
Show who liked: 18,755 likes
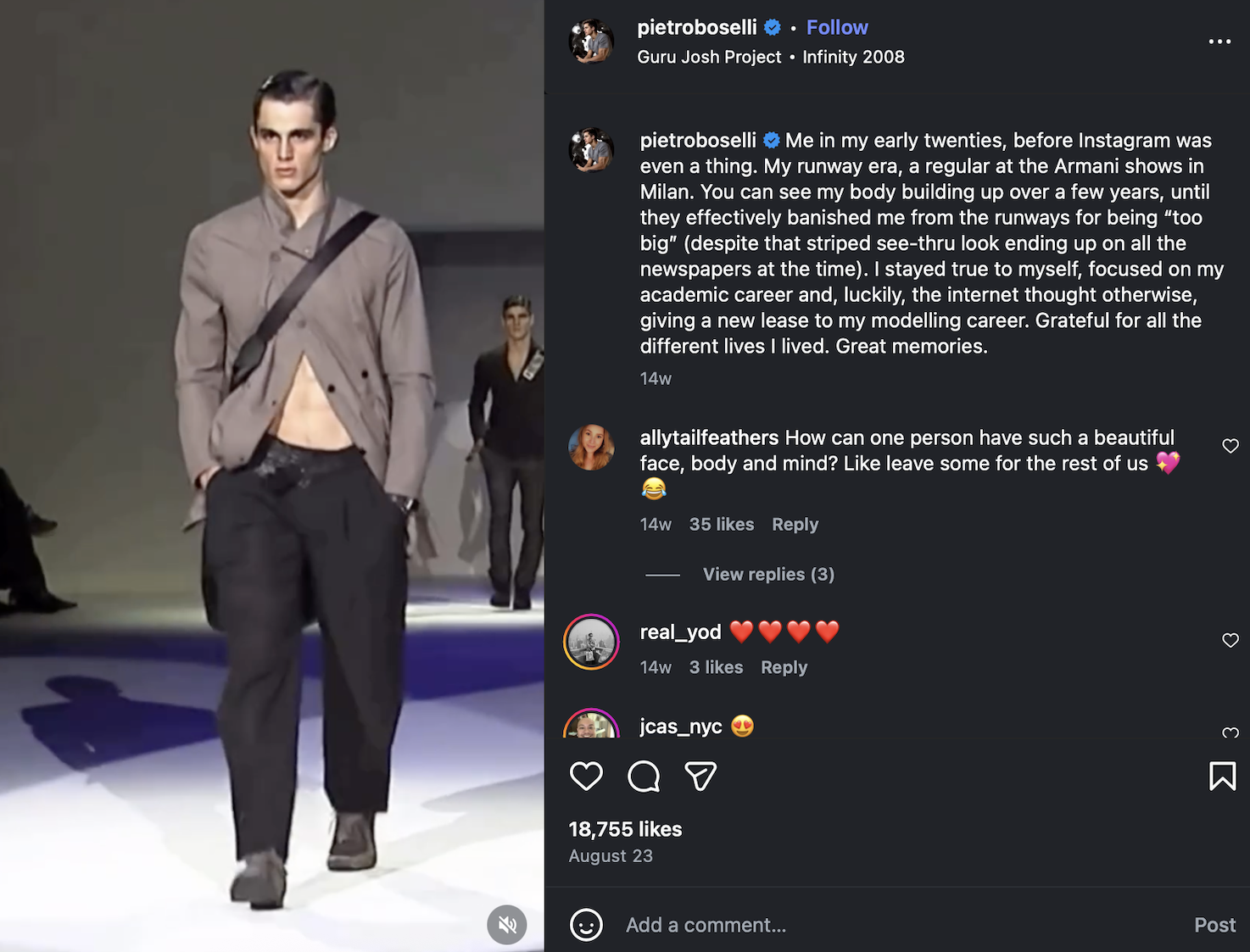(625, 829)
